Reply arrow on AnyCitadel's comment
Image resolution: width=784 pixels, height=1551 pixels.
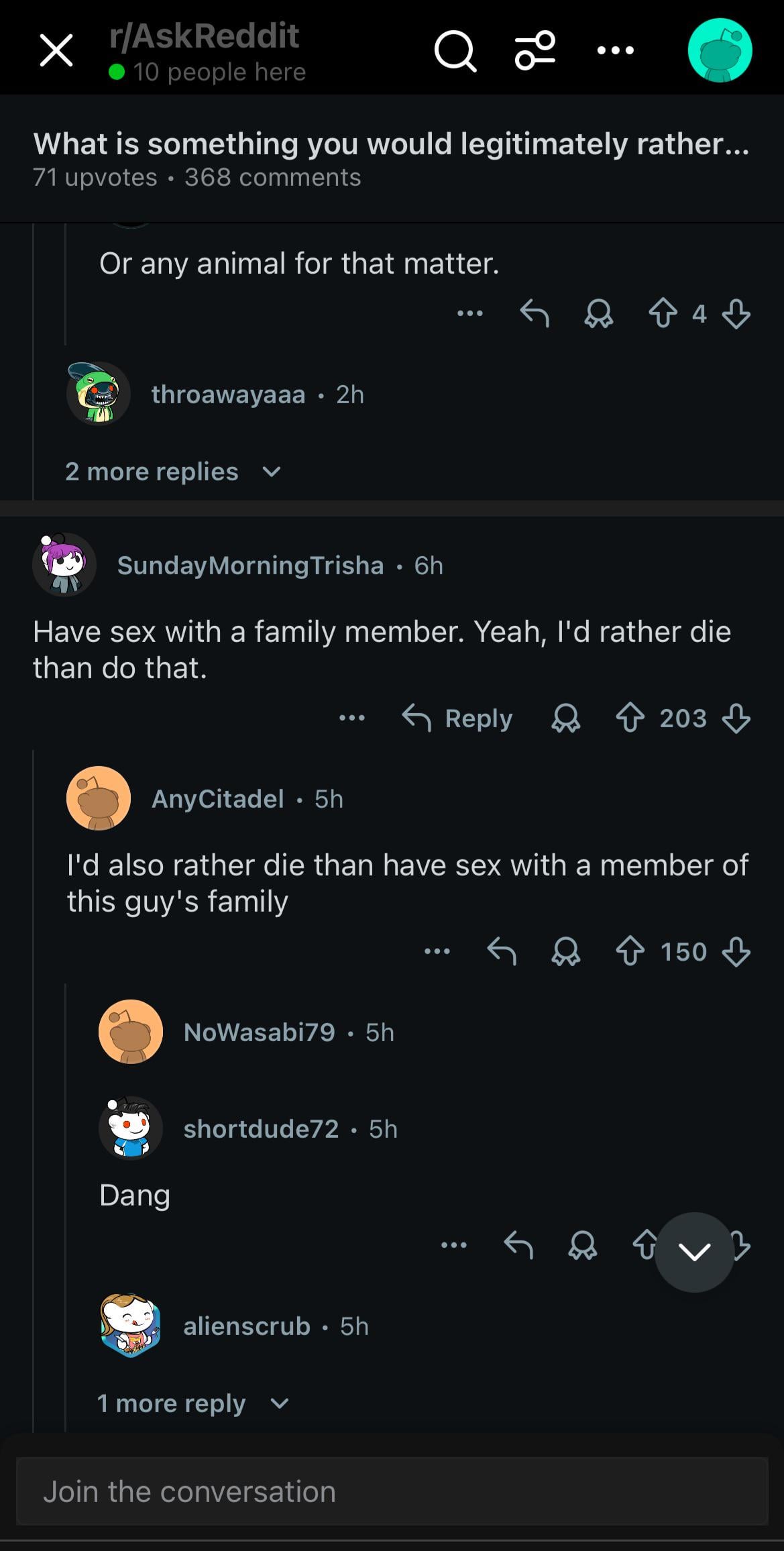pos(502,951)
